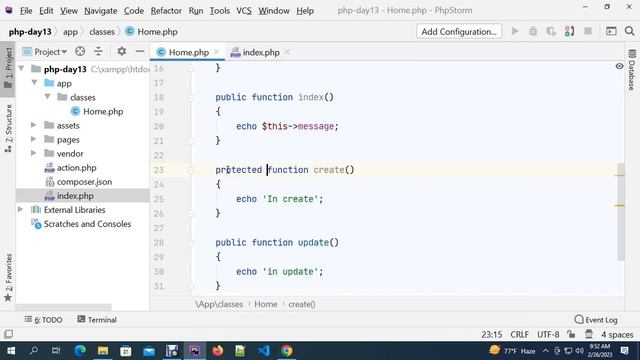Collapse the app folder

click(35, 83)
